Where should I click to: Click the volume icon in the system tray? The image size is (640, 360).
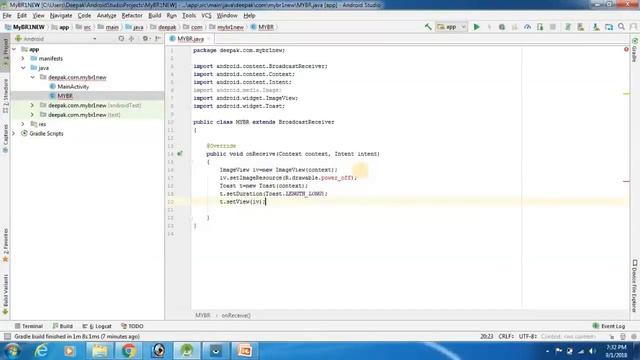[x=592, y=351]
